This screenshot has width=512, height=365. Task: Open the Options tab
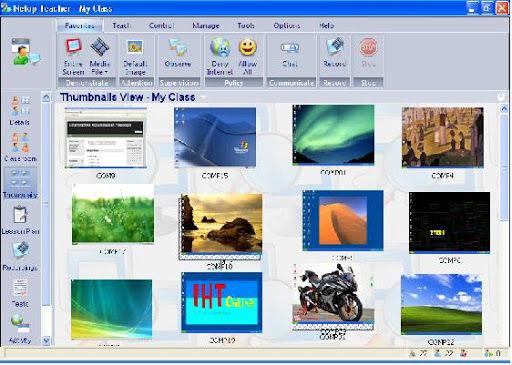[287, 25]
